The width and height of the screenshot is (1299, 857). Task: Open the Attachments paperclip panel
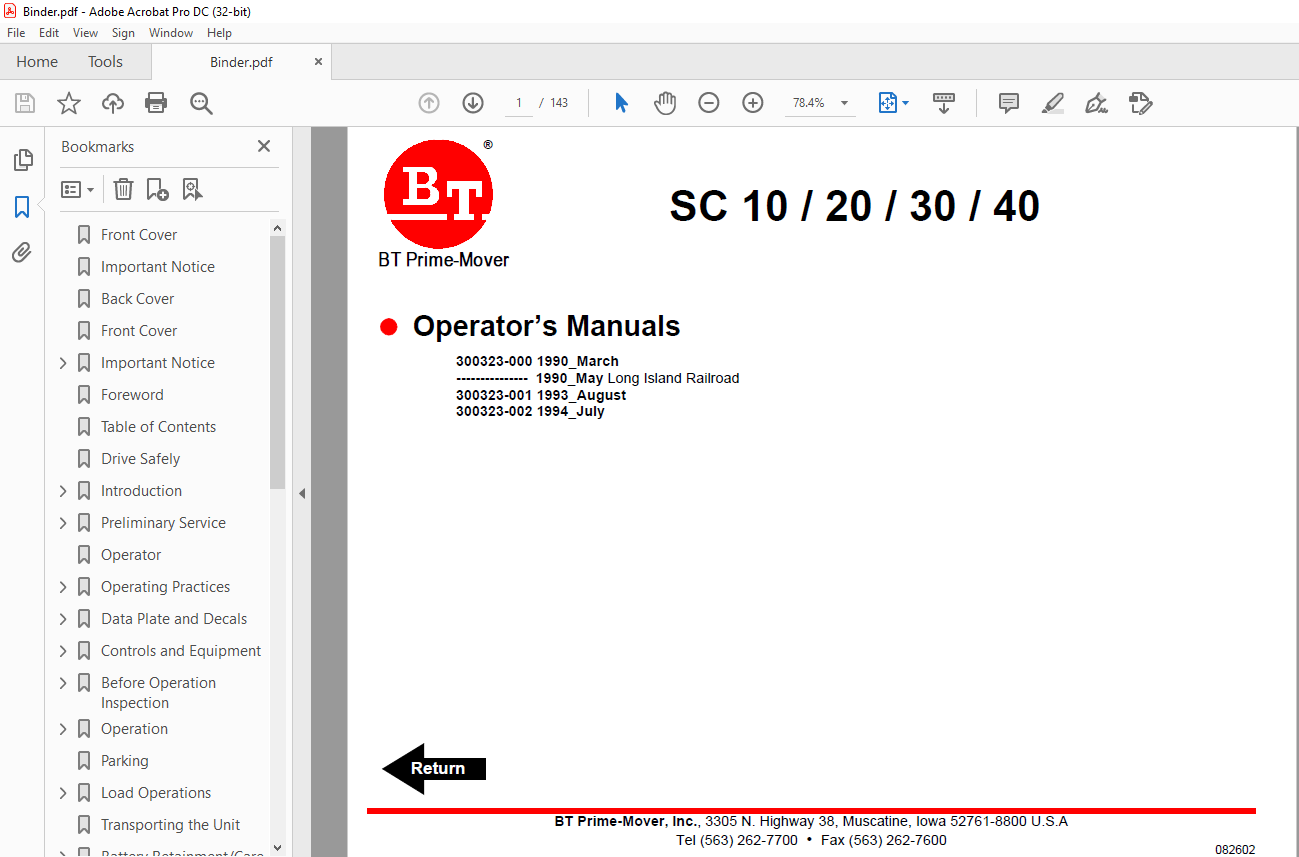point(22,252)
